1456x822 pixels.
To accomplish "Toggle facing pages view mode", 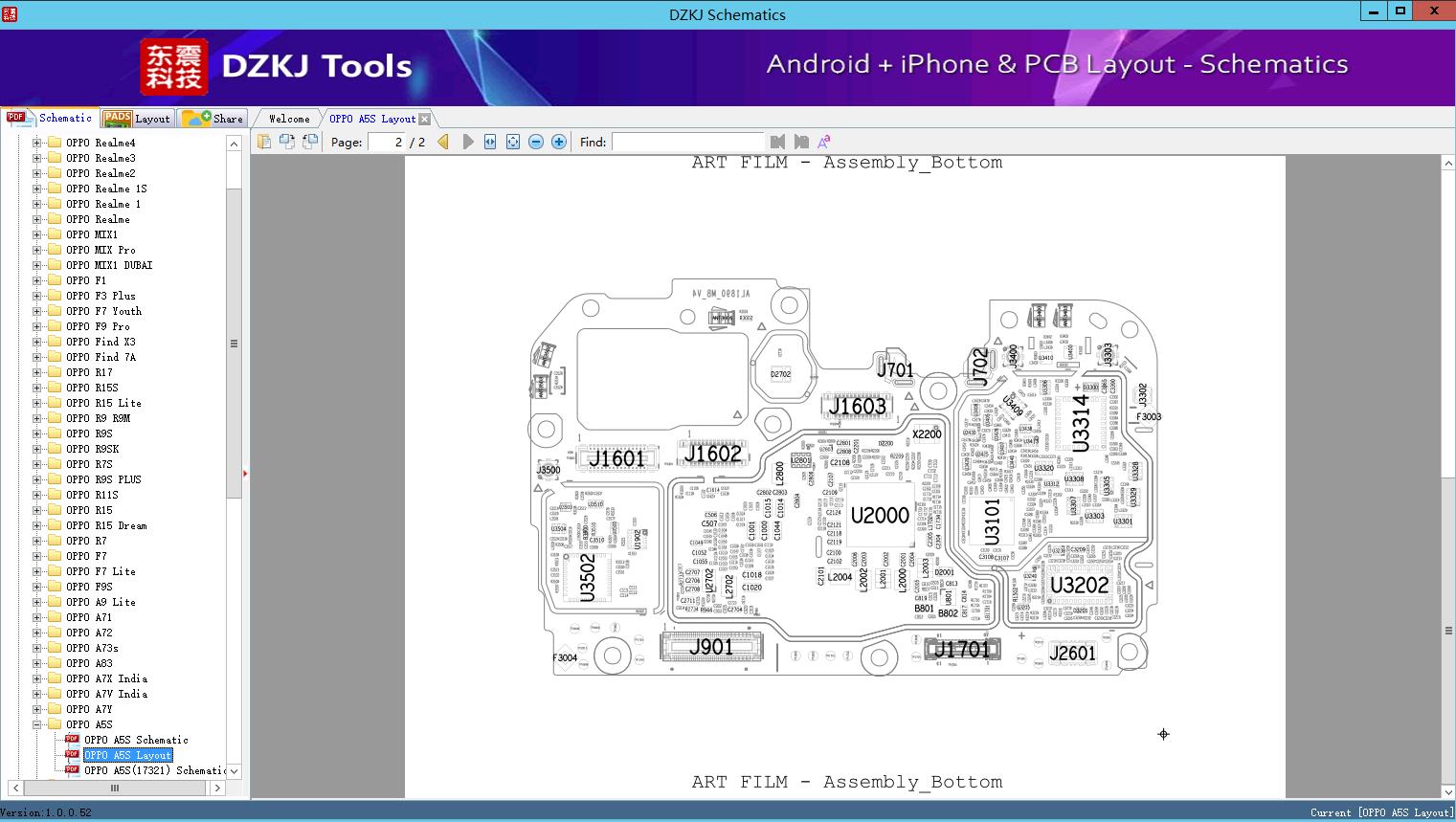I will (287, 141).
